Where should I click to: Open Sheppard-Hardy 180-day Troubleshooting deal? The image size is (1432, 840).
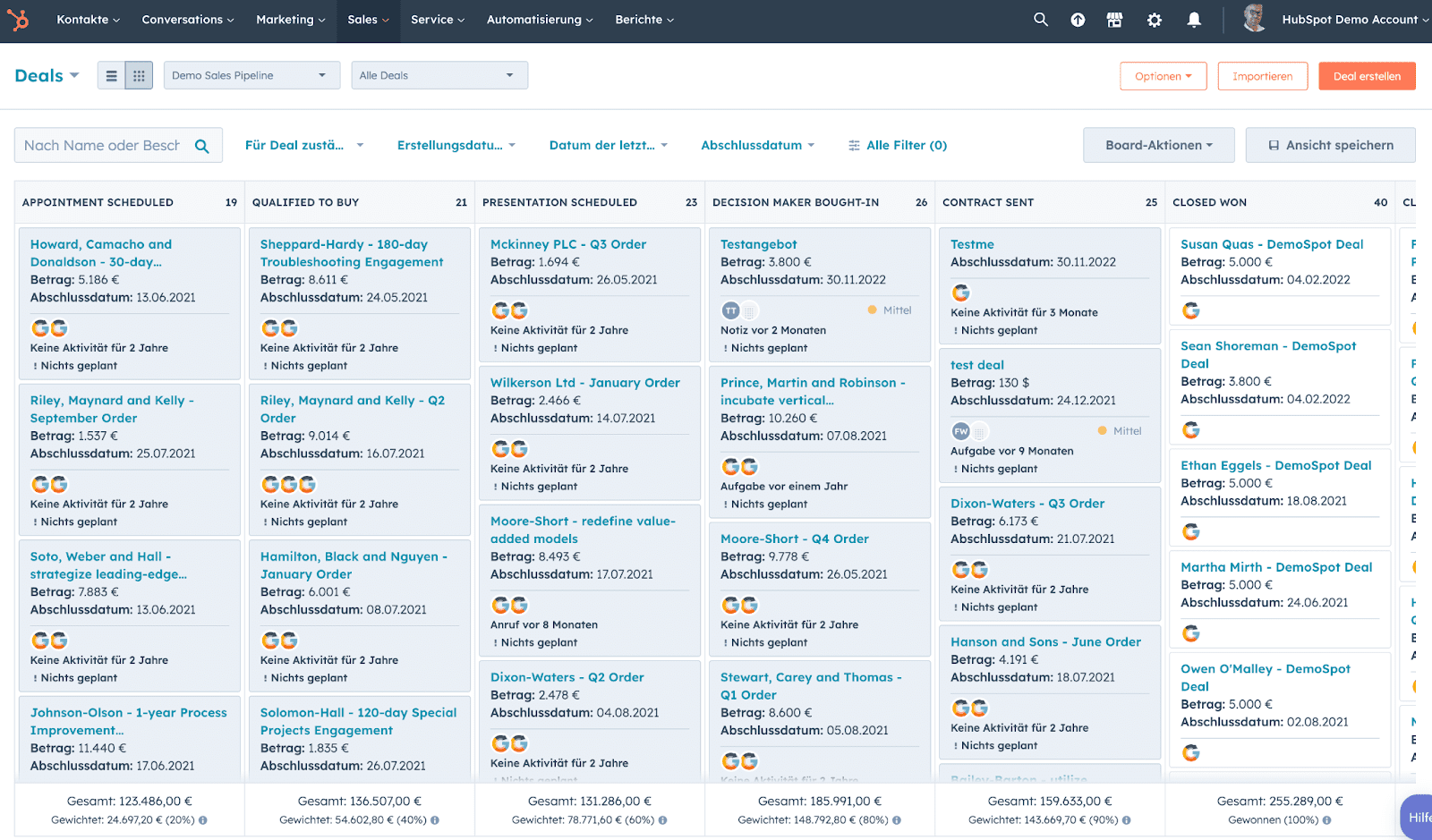pos(352,253)
